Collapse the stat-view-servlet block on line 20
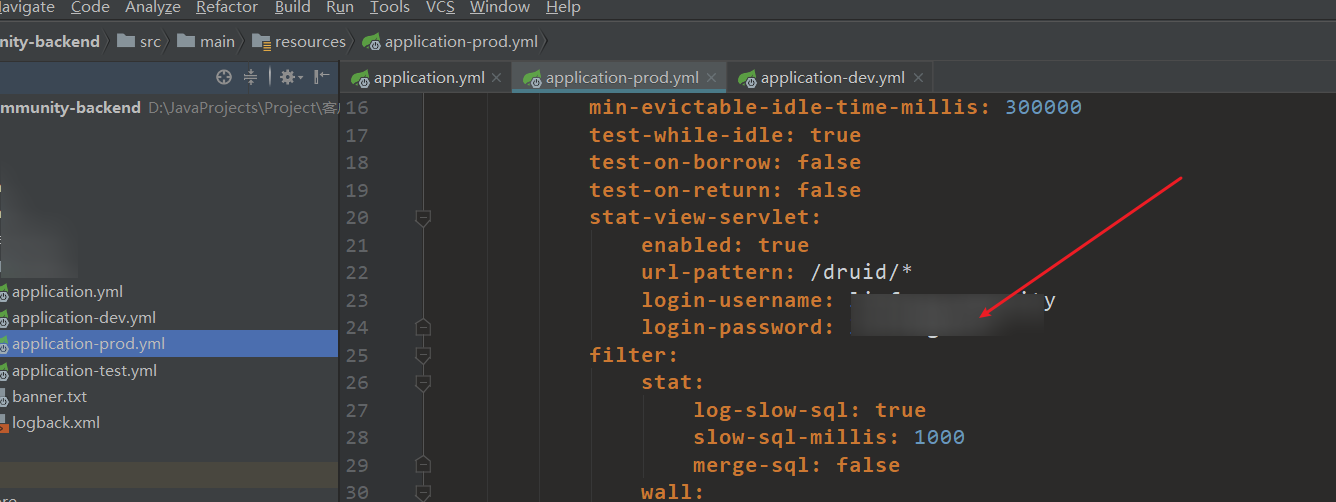Image resolution: width=1336 pixels, height=502 pixels. click(423, 218)
